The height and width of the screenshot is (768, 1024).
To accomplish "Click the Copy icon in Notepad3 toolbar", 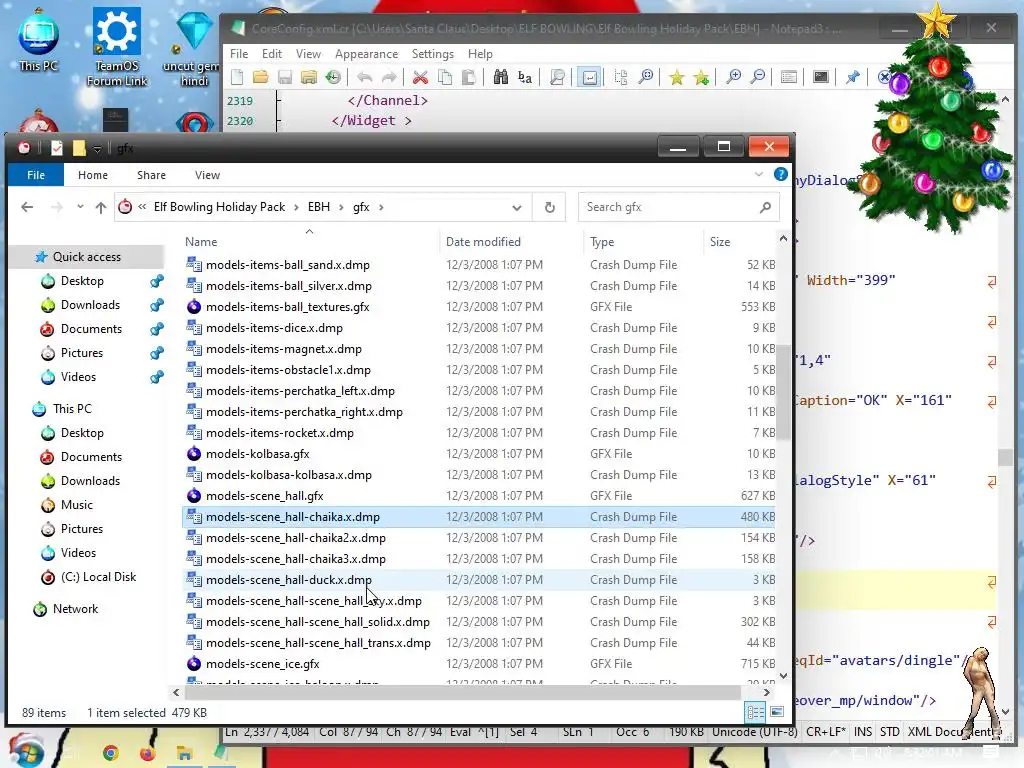I will click(445, 78).
